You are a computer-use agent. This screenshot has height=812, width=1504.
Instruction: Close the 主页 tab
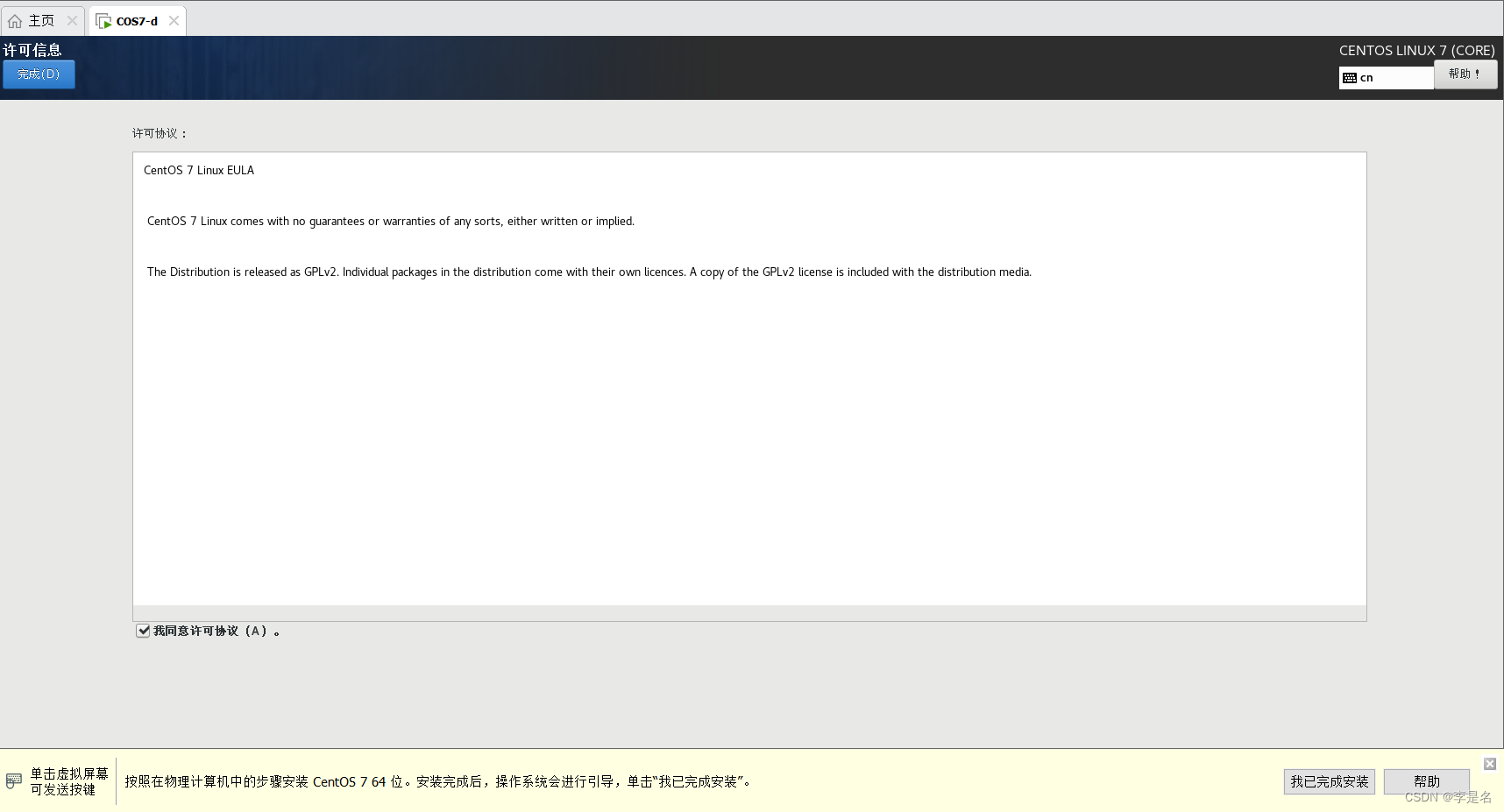tap(72, 21)
